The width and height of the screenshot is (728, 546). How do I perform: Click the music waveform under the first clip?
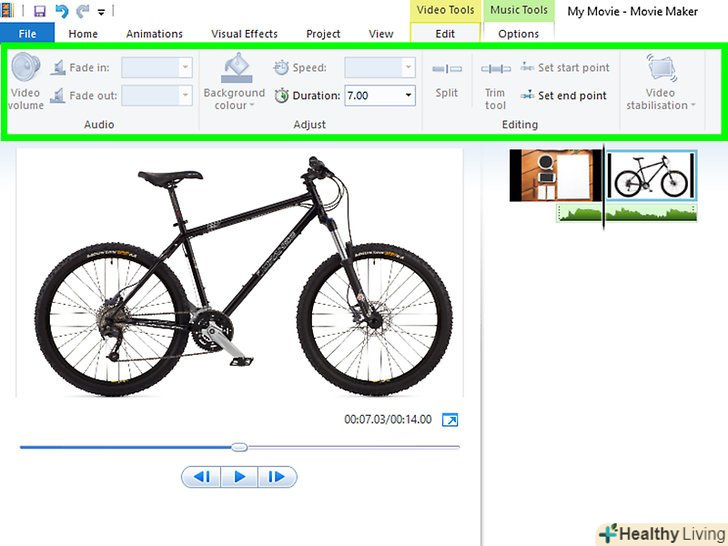pyautogui.click(x=579, y=213)
